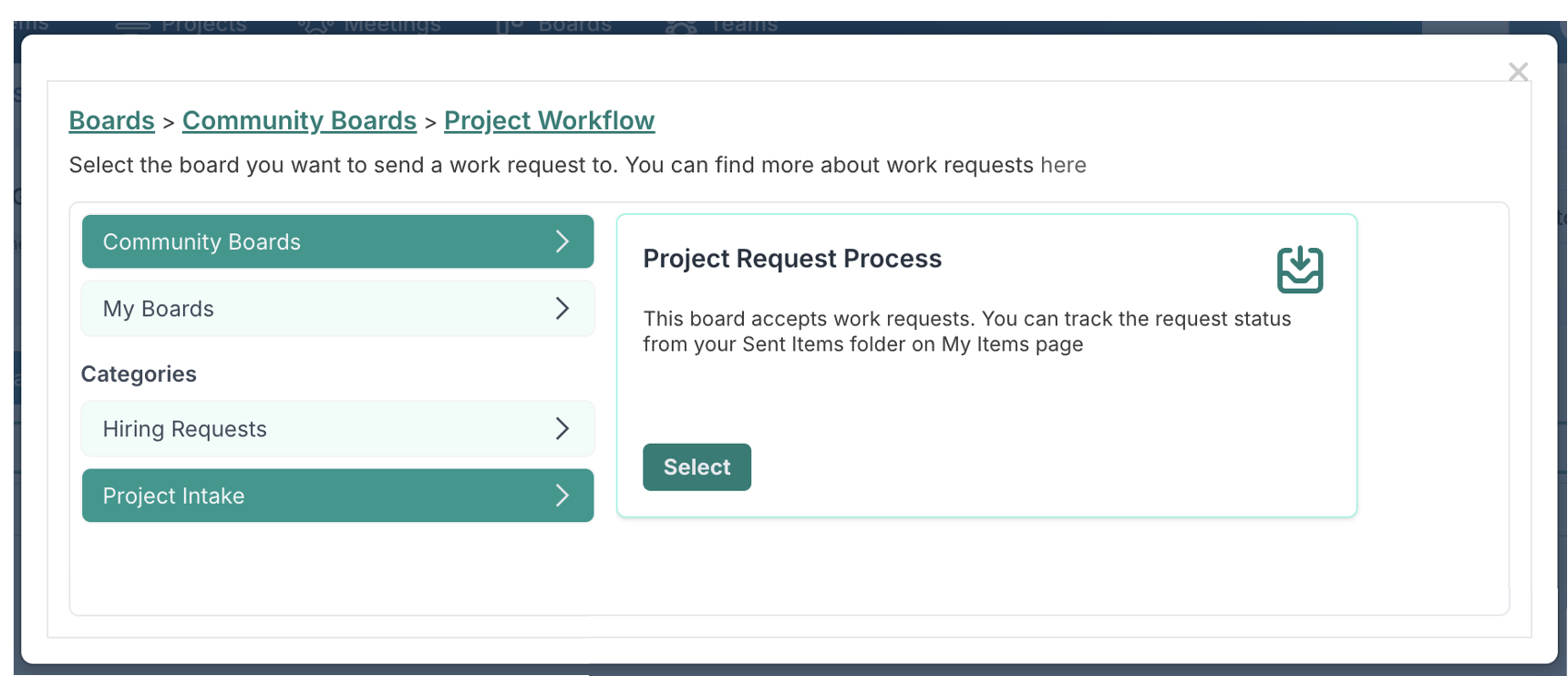Viewport: 1568px width, 676px height.
Task: Switch to Meetings in top navigation bar
Action: [392, 26]
